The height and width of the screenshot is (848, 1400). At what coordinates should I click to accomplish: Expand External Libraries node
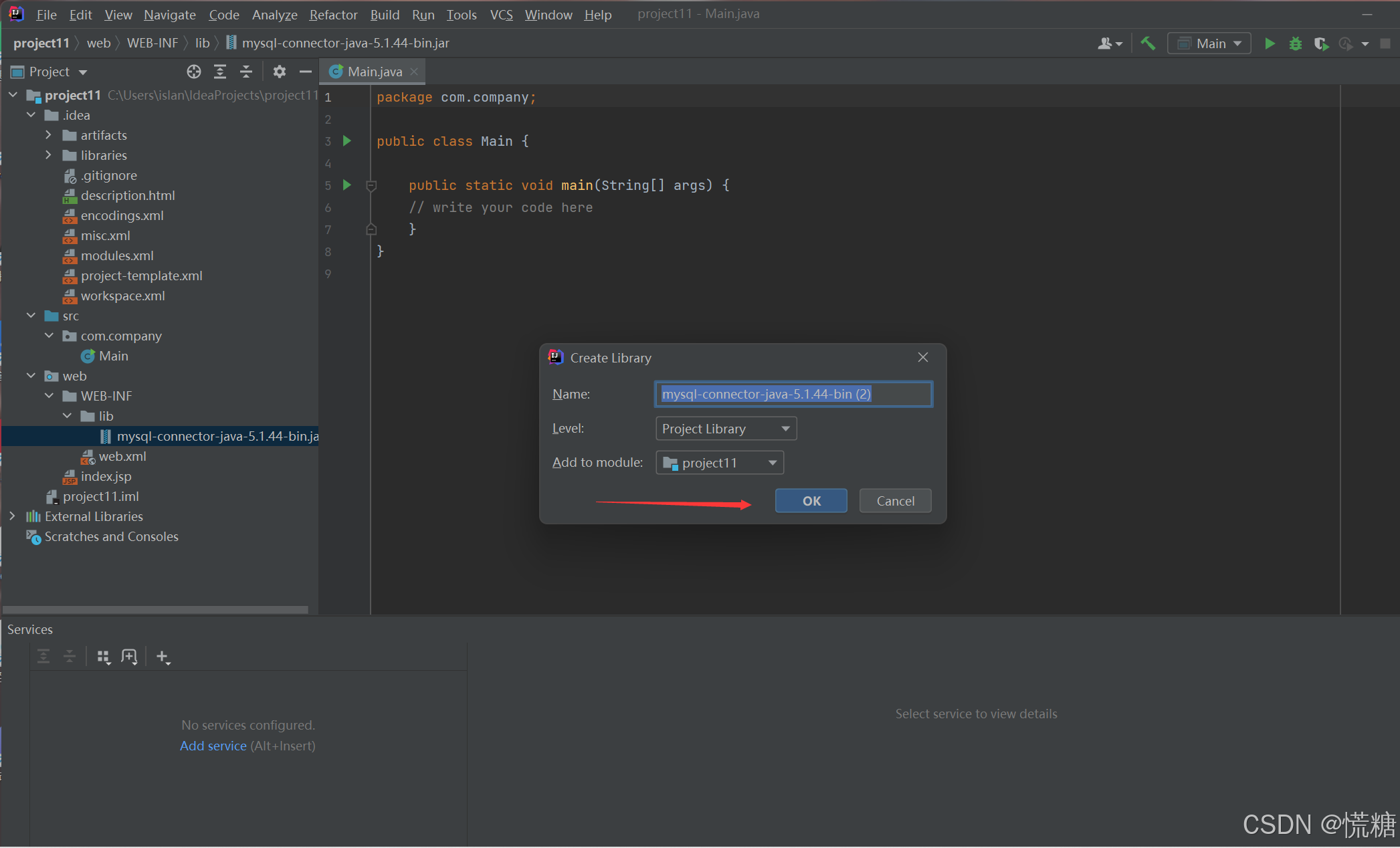coord(13,516)
